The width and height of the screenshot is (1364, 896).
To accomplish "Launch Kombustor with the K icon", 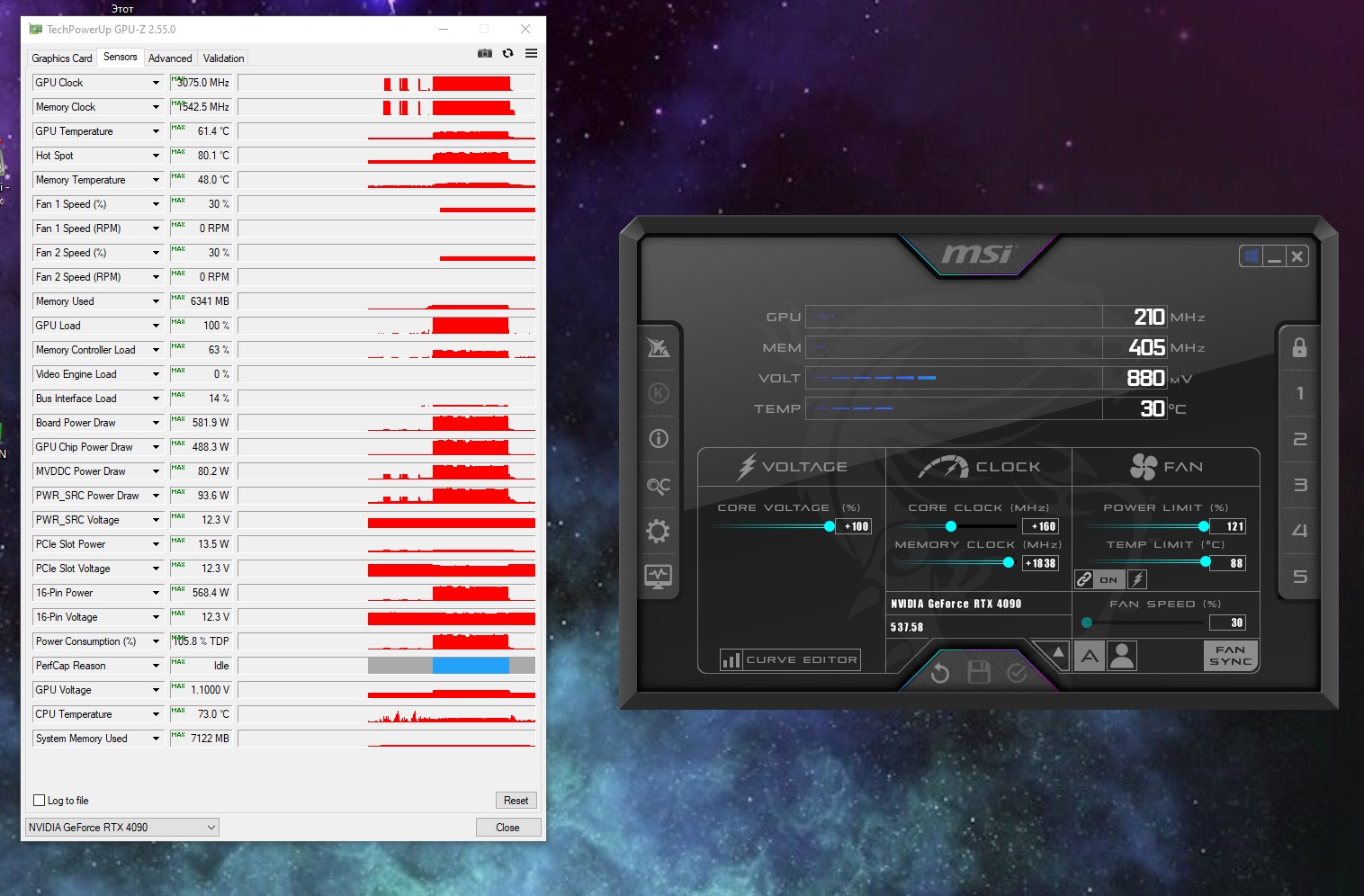I will [x=659, y=393].
